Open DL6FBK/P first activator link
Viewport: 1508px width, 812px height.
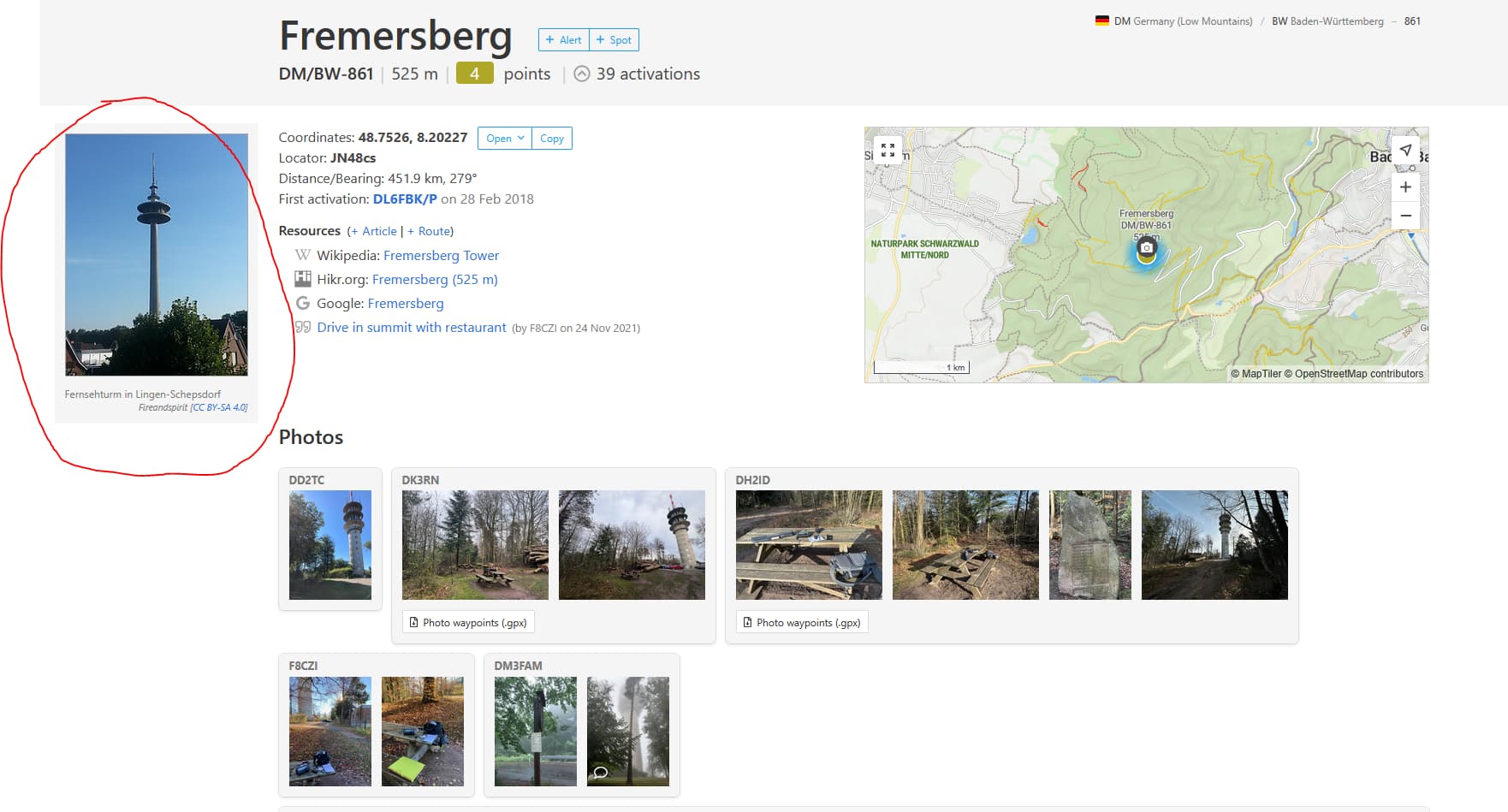coord(405,199)
